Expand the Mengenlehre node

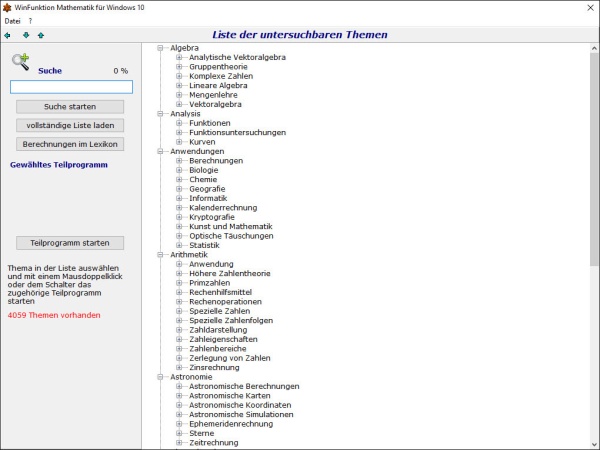[x=179, y=95]
